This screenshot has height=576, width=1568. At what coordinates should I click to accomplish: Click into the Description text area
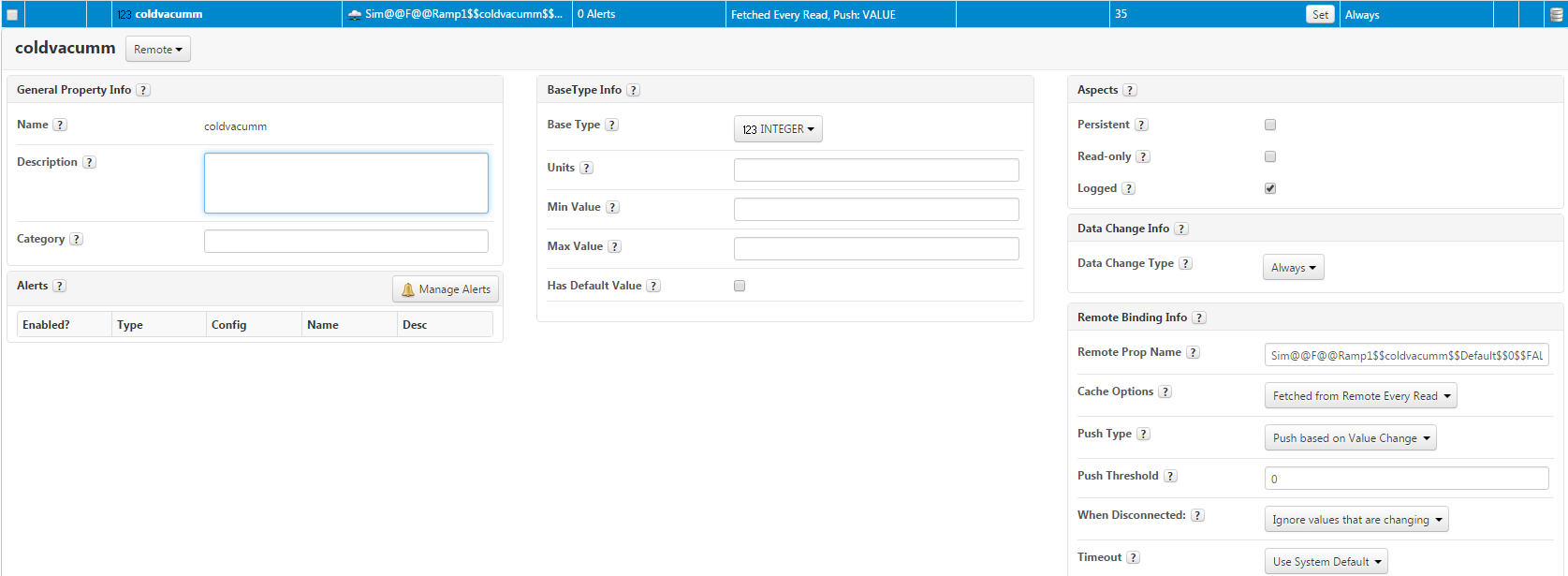click(346, 184)
